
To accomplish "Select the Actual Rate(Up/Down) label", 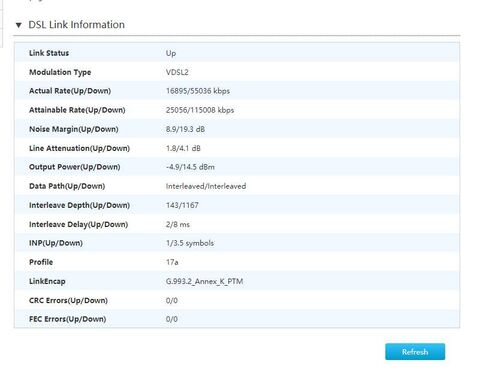I will click(x=70, y=91).
